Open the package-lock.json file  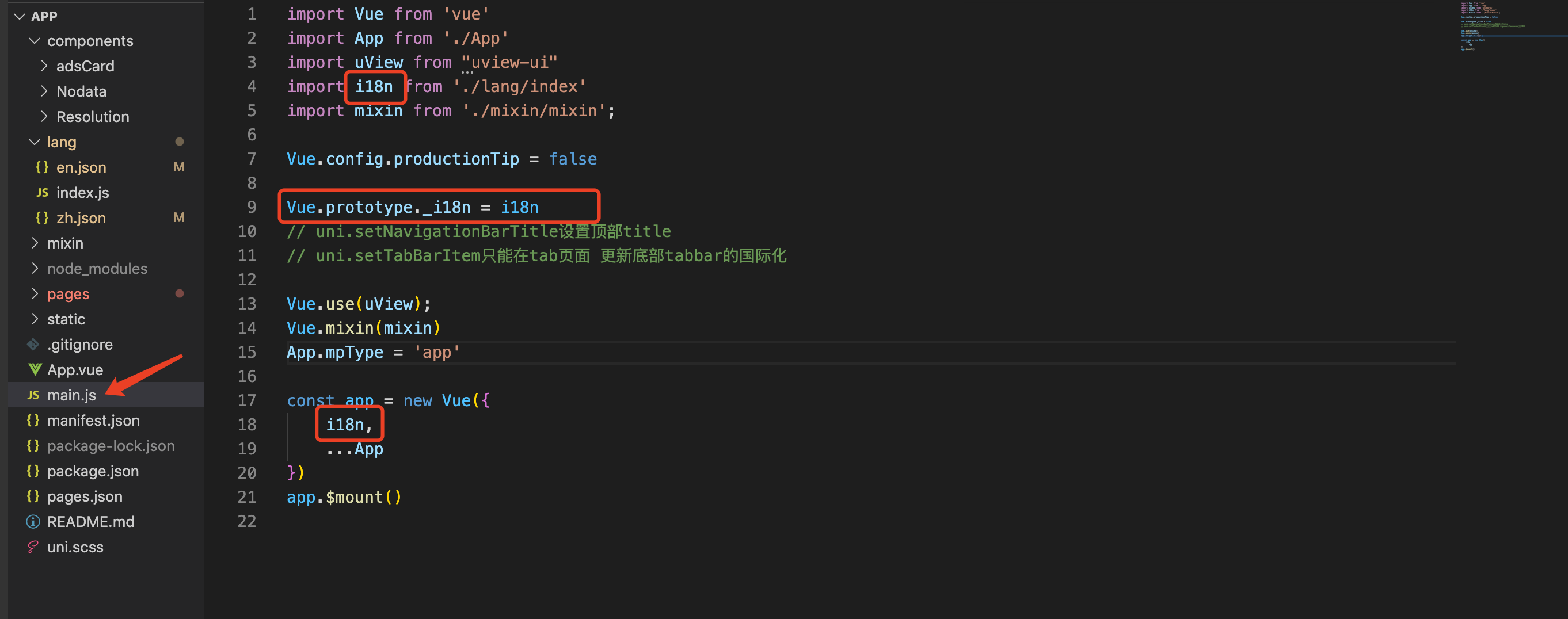111,446
